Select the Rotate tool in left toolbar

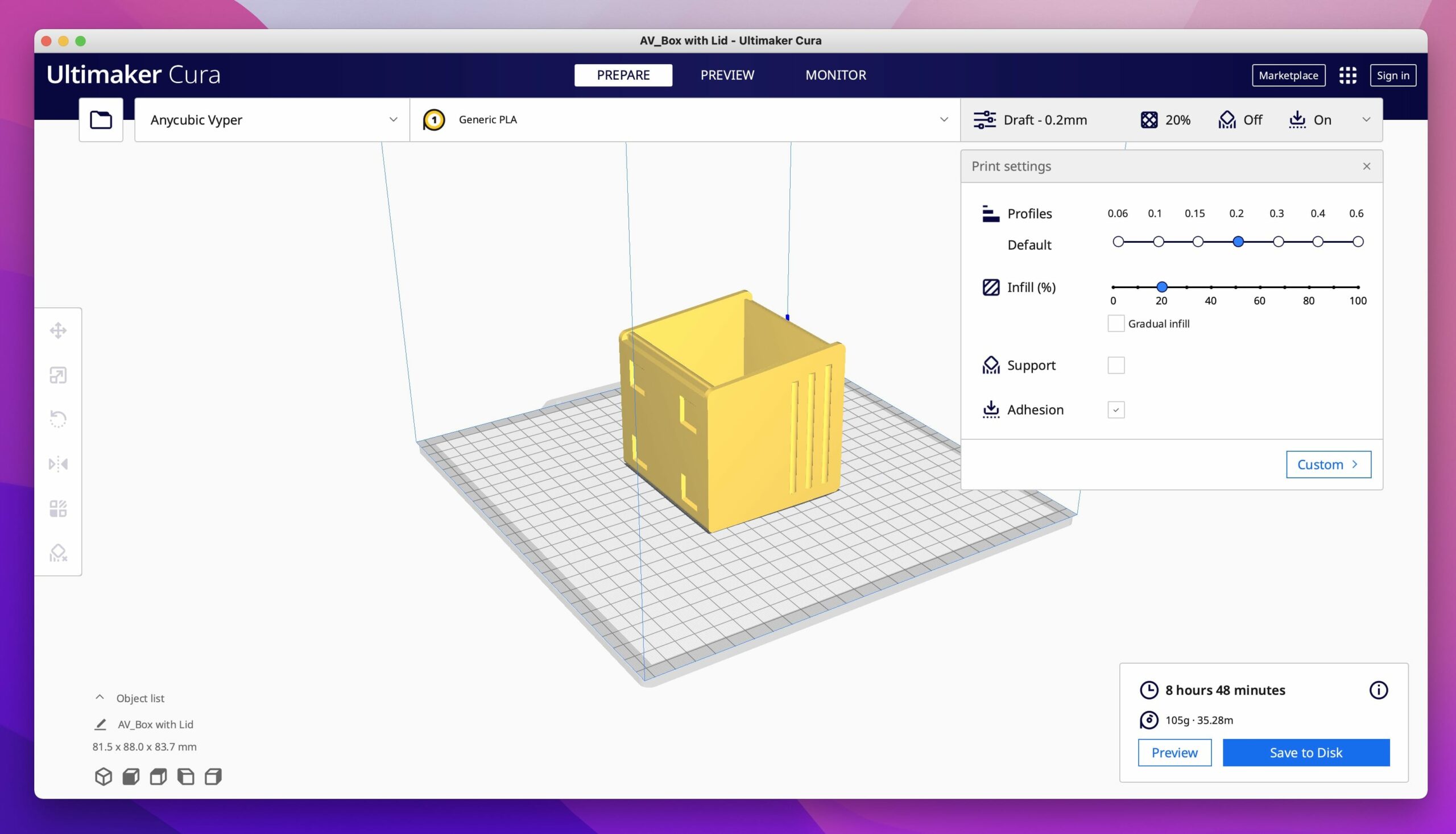click(58, 420)
